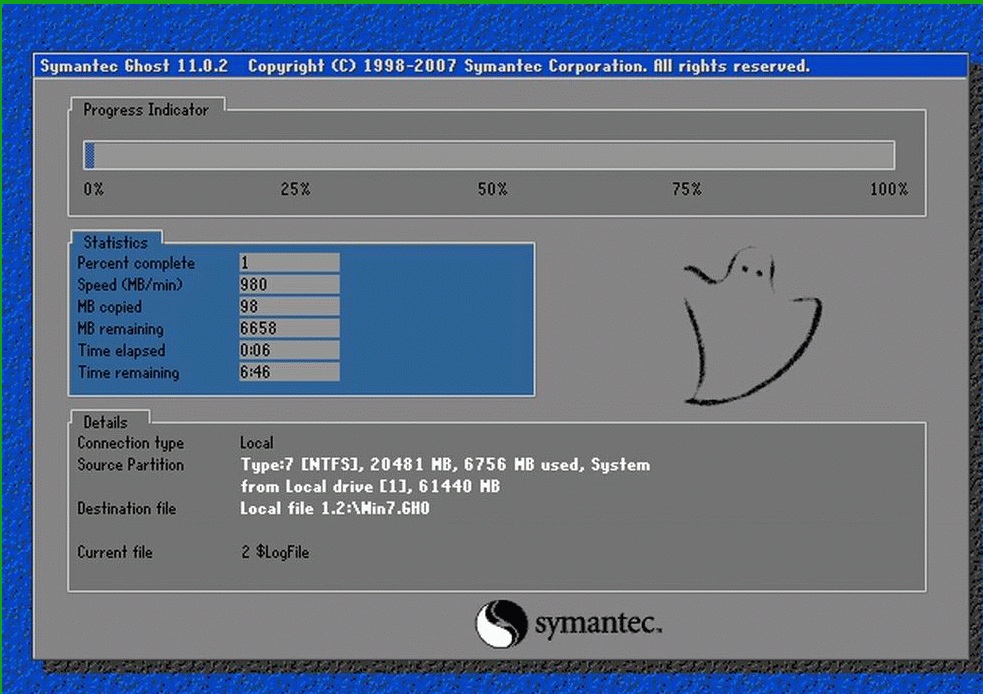The height and width of the screenshot is (694, 983).
Task: Click the Destination file path Win7.GHO
Action: coord(334,509)
